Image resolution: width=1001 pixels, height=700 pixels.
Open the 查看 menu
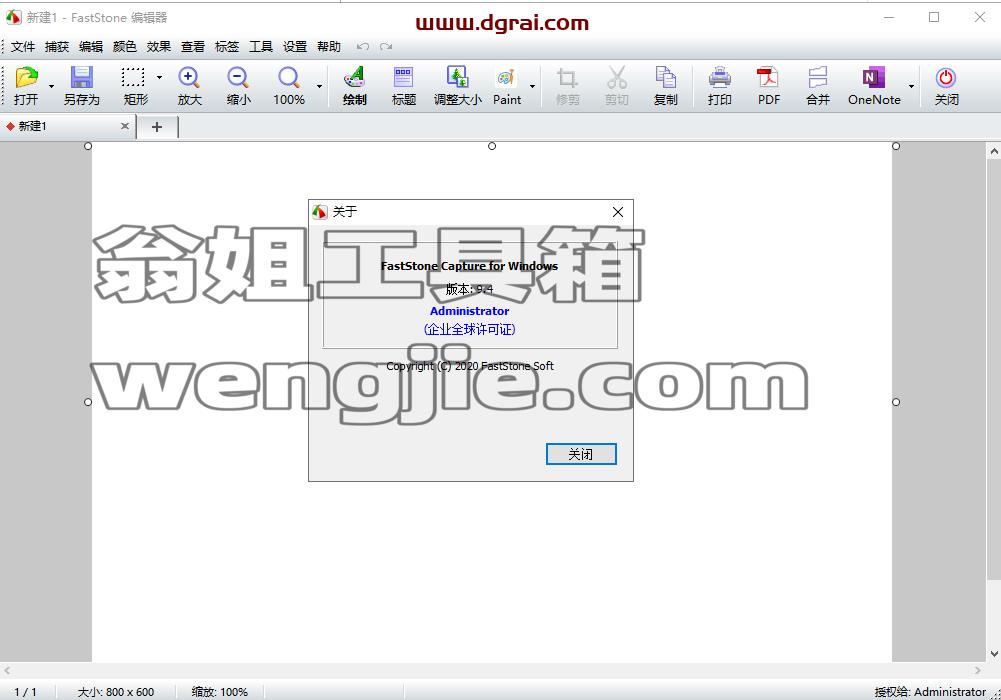click(x=193, y=47)
